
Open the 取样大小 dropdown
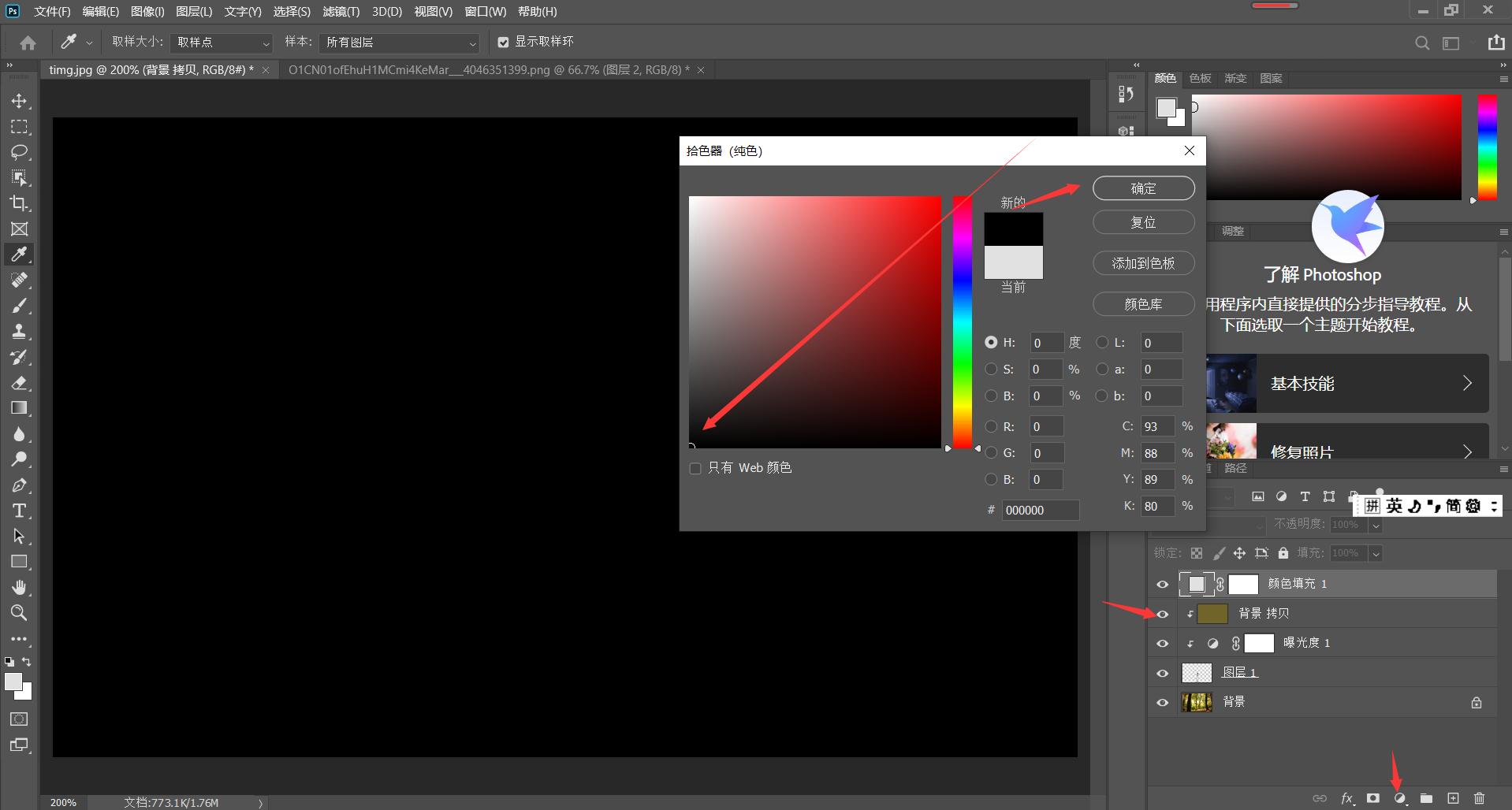pos(222,43)
